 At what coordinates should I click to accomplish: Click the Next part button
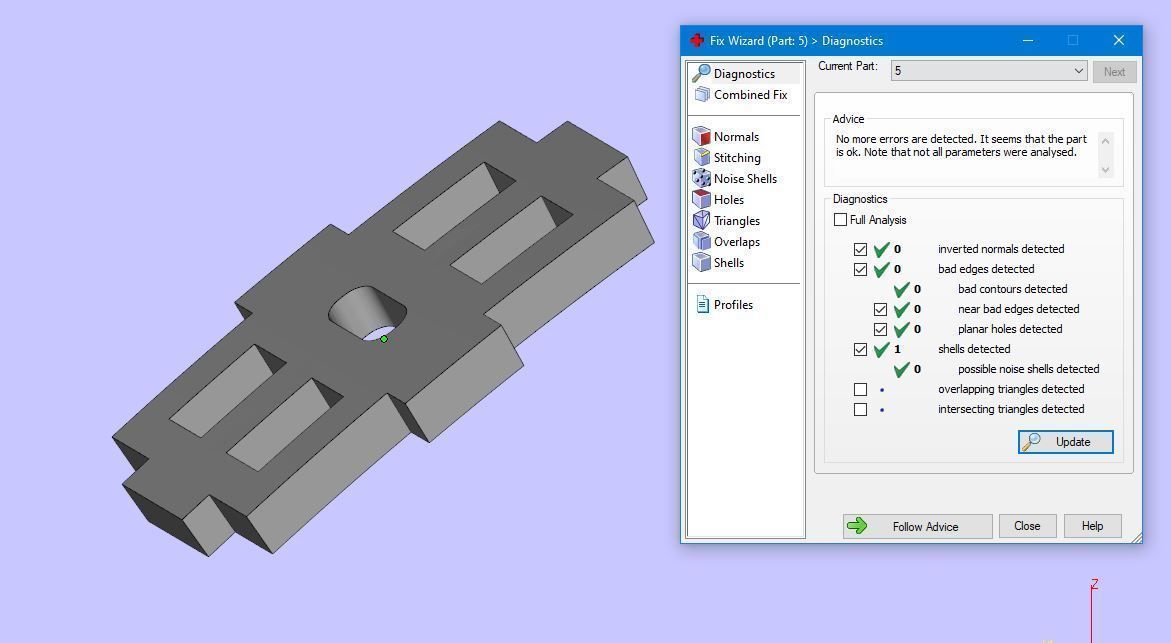[1114, 72]
